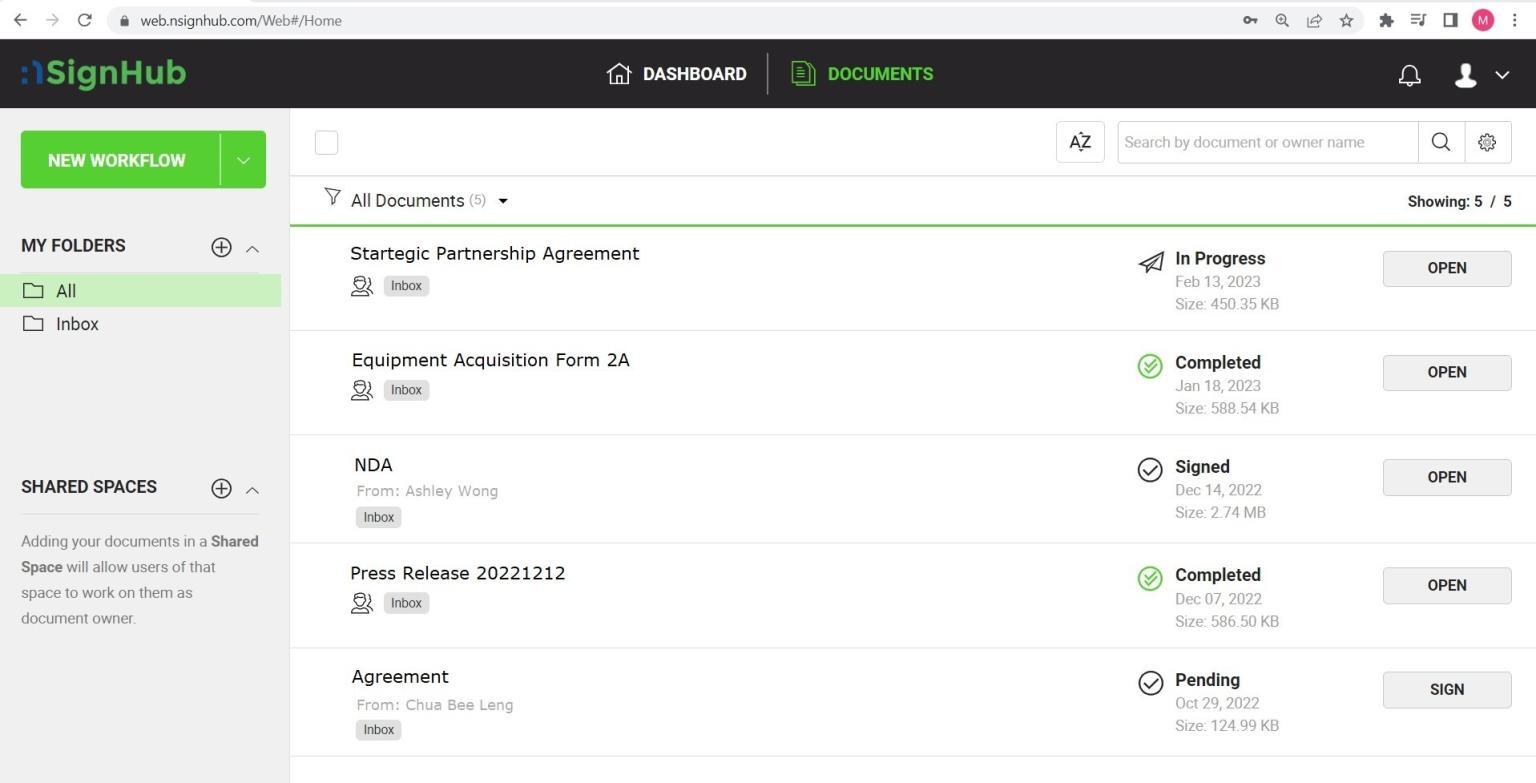Create a Shared Space via its plus icon

(x=221, y=488)
